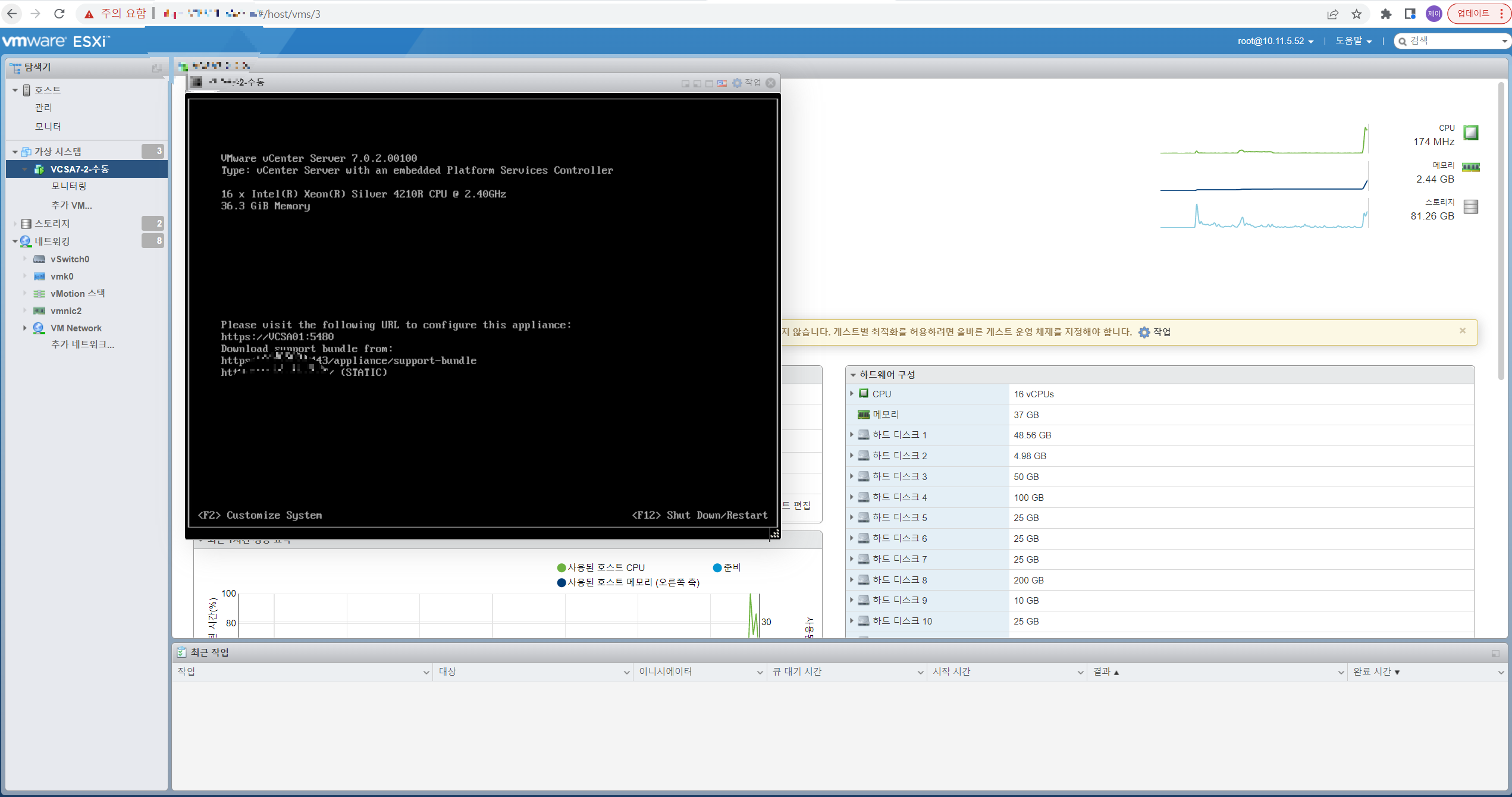Image resolution: width=1512 pixels, height=797 pixels.
Task: Select vmk0 in networking tree
Action: click(x=62, y=277)
